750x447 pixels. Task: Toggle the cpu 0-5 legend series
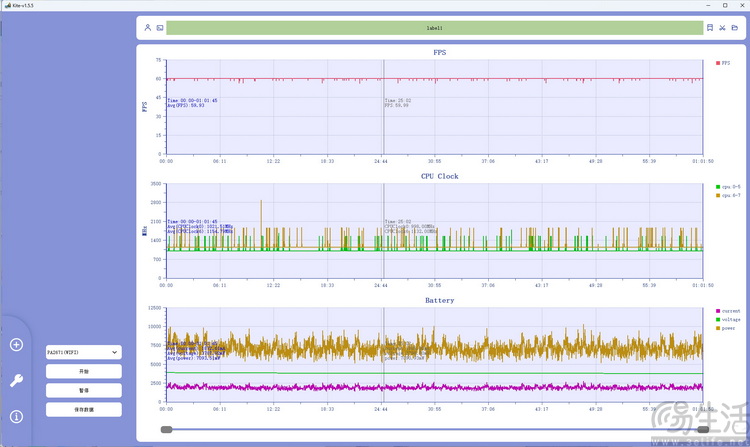click(x=727, y=187)
